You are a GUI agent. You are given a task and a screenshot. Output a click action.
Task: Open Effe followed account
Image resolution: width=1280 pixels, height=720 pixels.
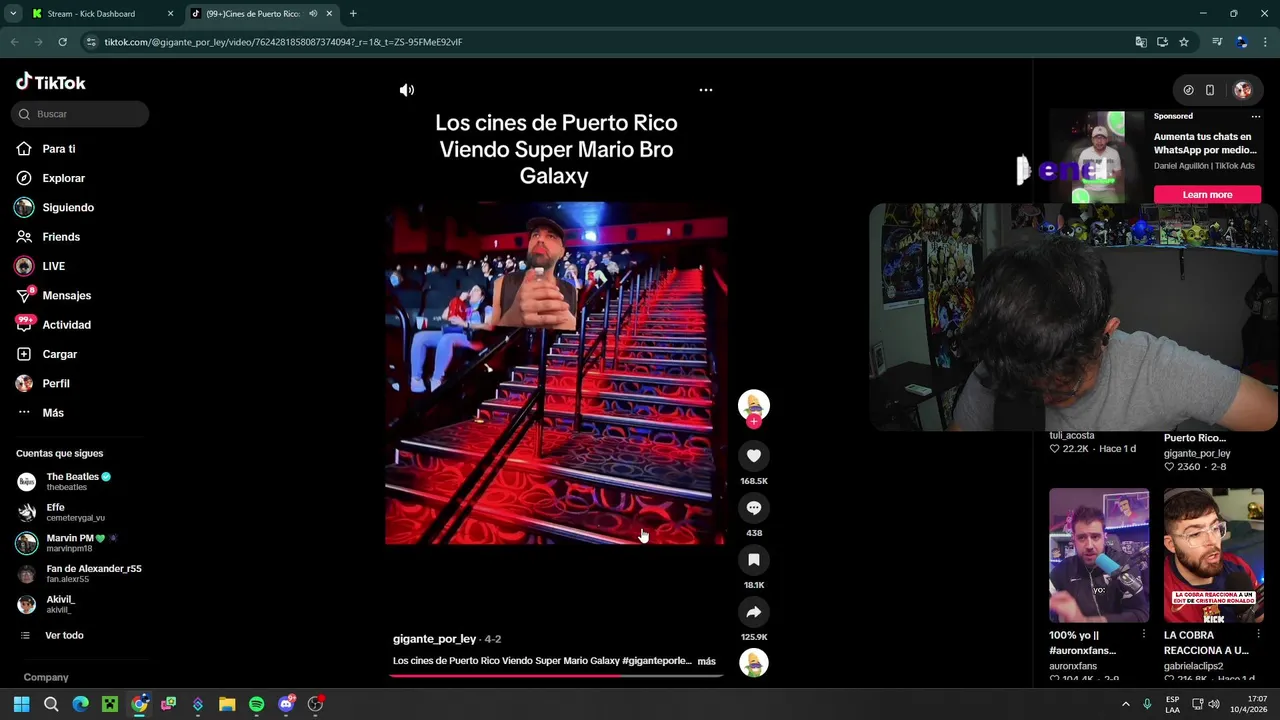75,512
